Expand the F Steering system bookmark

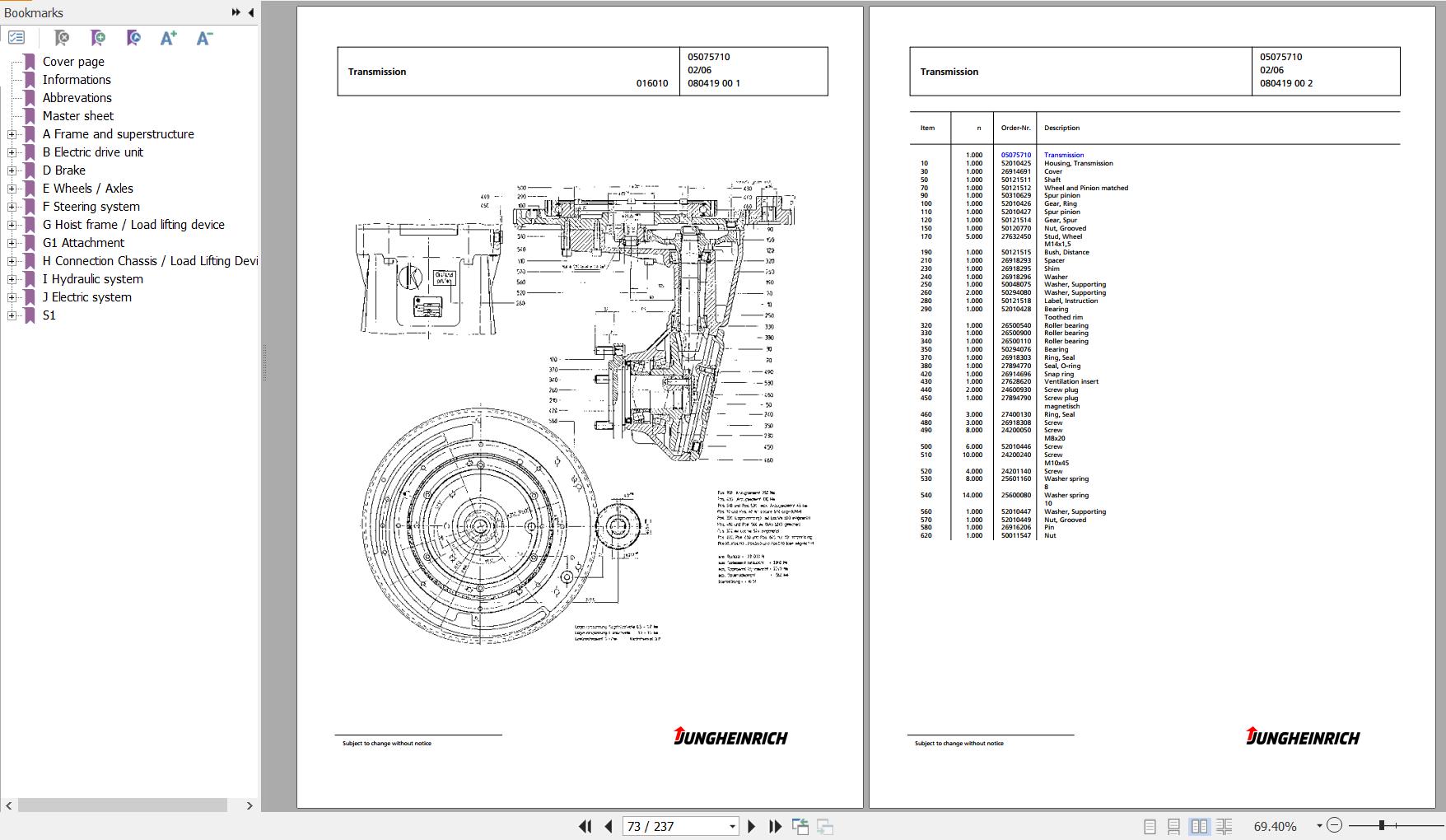click(x=12, y=207)
